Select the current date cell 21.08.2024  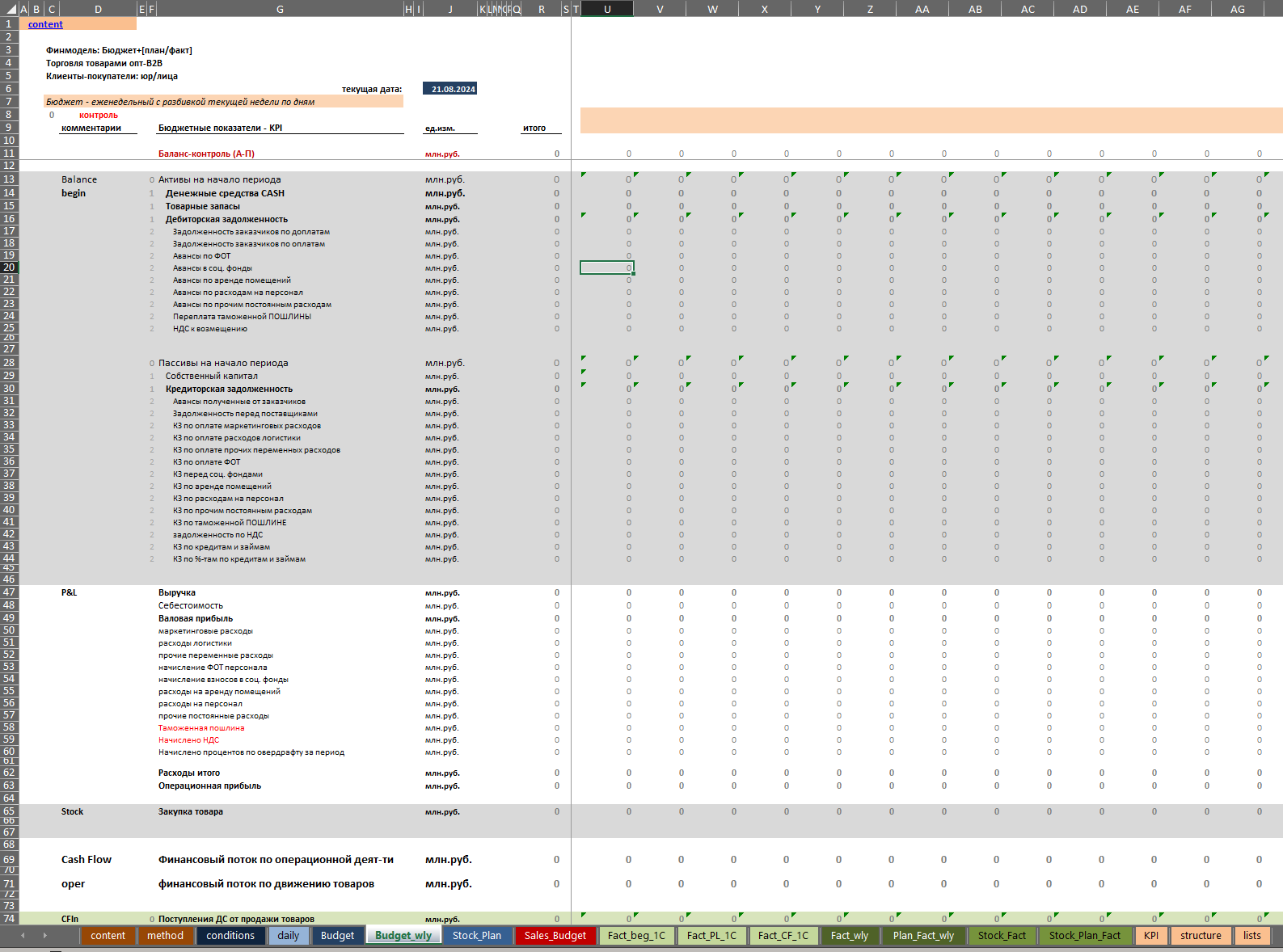click(x=453, y=89)
